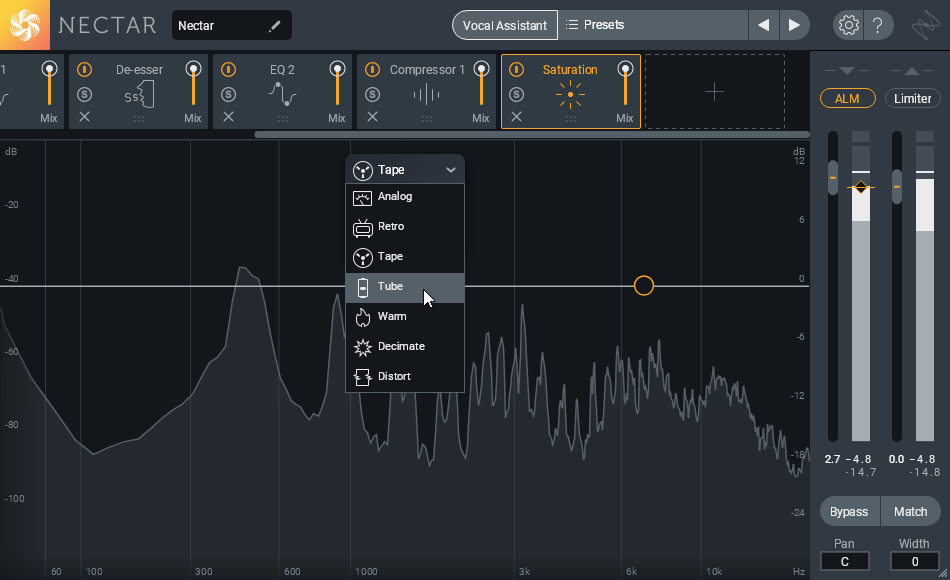The width and height of the screenshot is (950, 580).
Task: Click the Saturation module's sun icon
Action: coord(570,95)
